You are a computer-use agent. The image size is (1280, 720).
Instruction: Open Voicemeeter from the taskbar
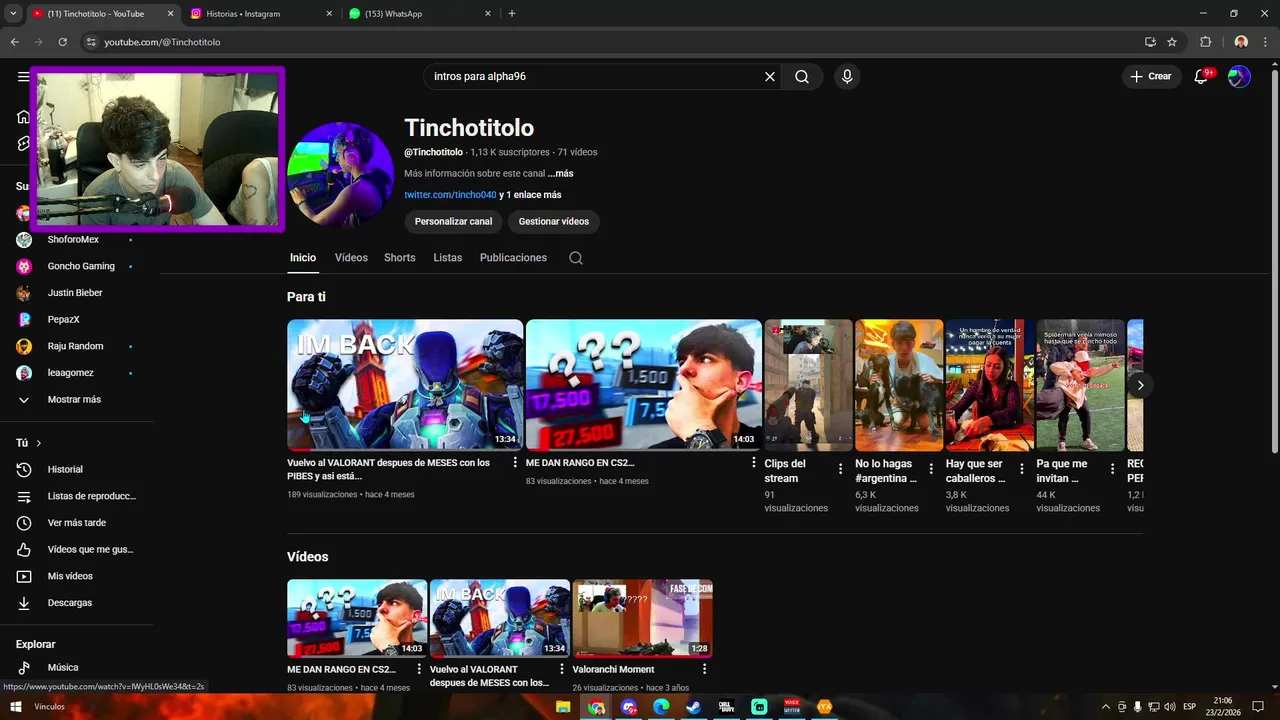coord(792,707)
